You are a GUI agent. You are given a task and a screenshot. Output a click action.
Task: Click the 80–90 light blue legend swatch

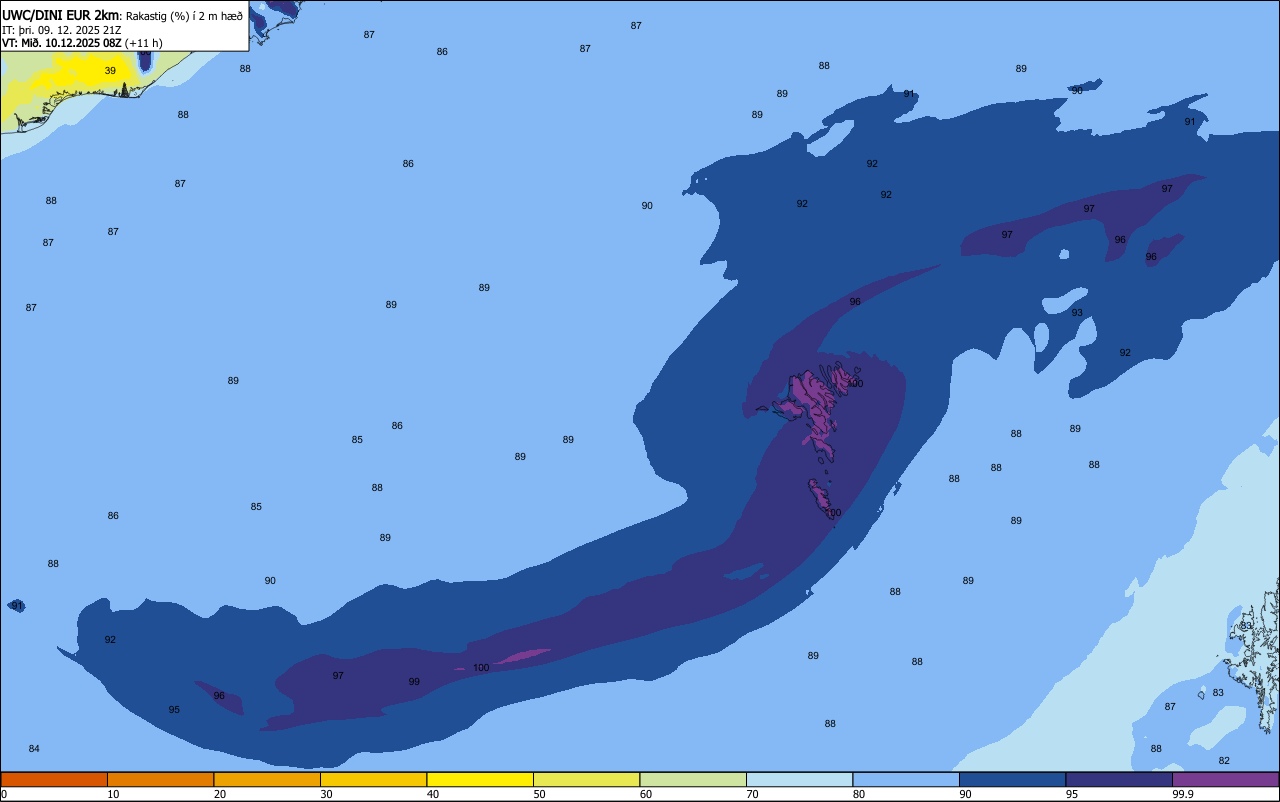(x=906, y=779)
